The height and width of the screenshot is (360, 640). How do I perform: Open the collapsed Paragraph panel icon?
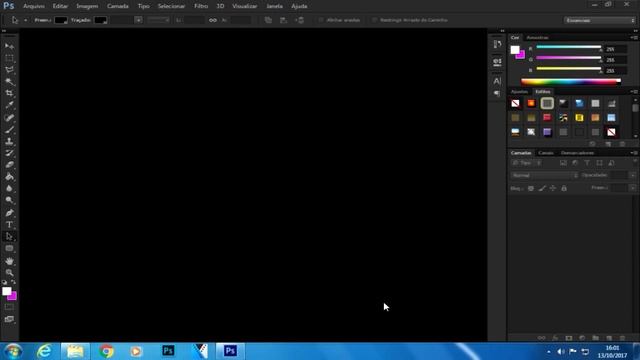pyautogui.click(x=497, y=93)
